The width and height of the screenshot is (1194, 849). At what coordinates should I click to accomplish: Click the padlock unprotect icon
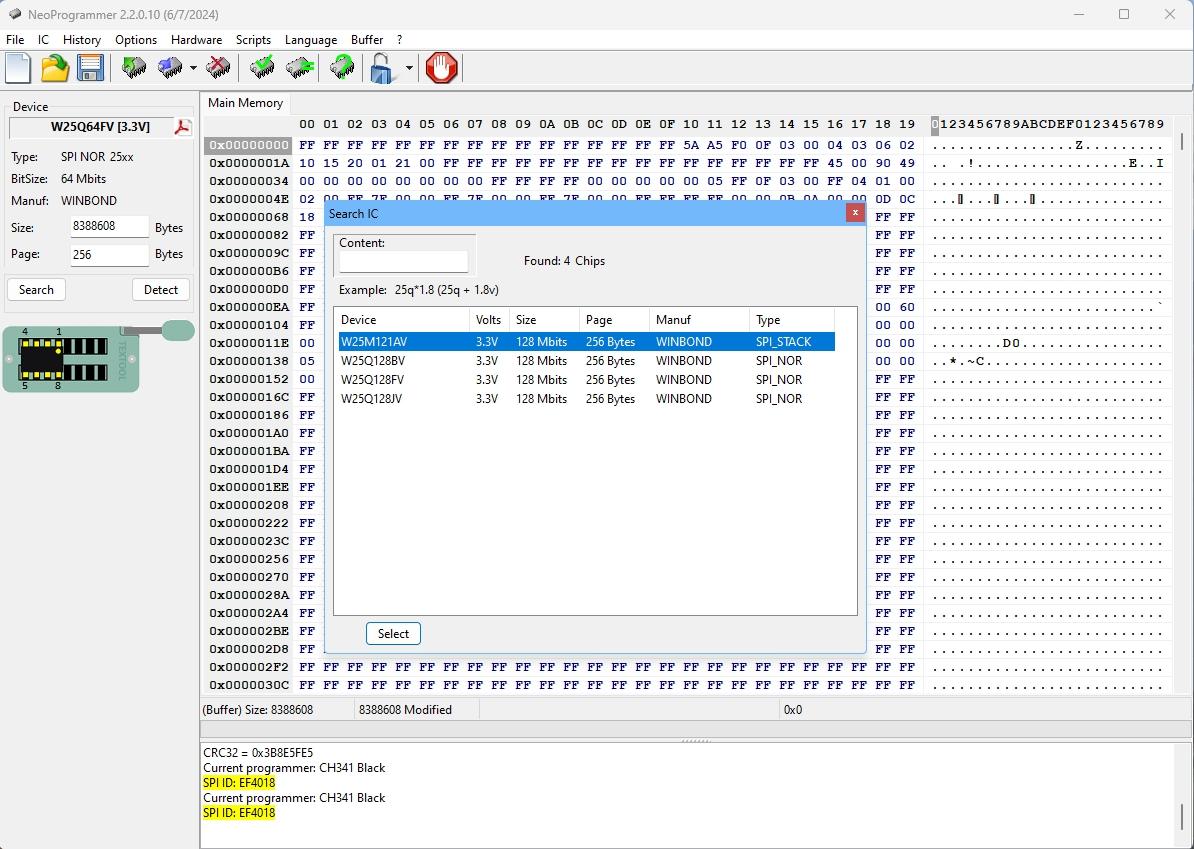pyautogui.click(x=382, y=69)
